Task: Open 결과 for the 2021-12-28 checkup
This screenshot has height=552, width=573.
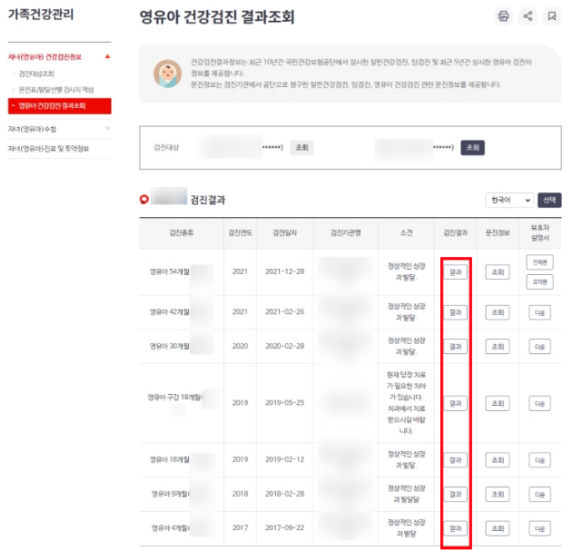Action: (455, 272)
